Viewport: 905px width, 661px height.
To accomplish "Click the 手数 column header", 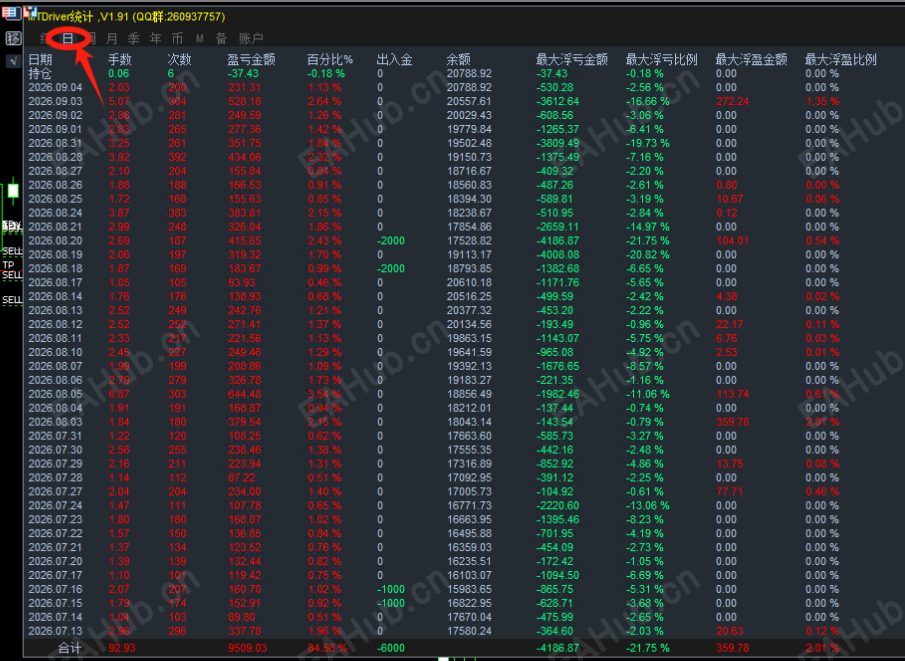I will click(x=120, y=59).
